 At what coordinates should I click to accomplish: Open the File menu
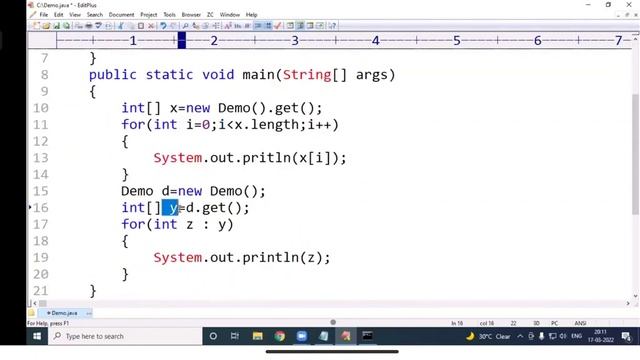pyautogui.click(x=43, y=15)
